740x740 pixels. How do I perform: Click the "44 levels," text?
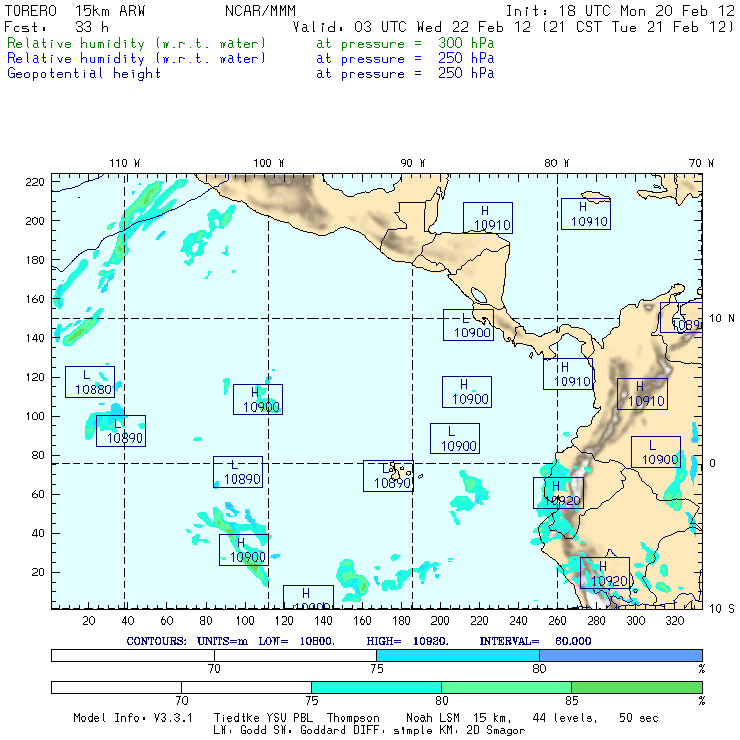point(565,718)
